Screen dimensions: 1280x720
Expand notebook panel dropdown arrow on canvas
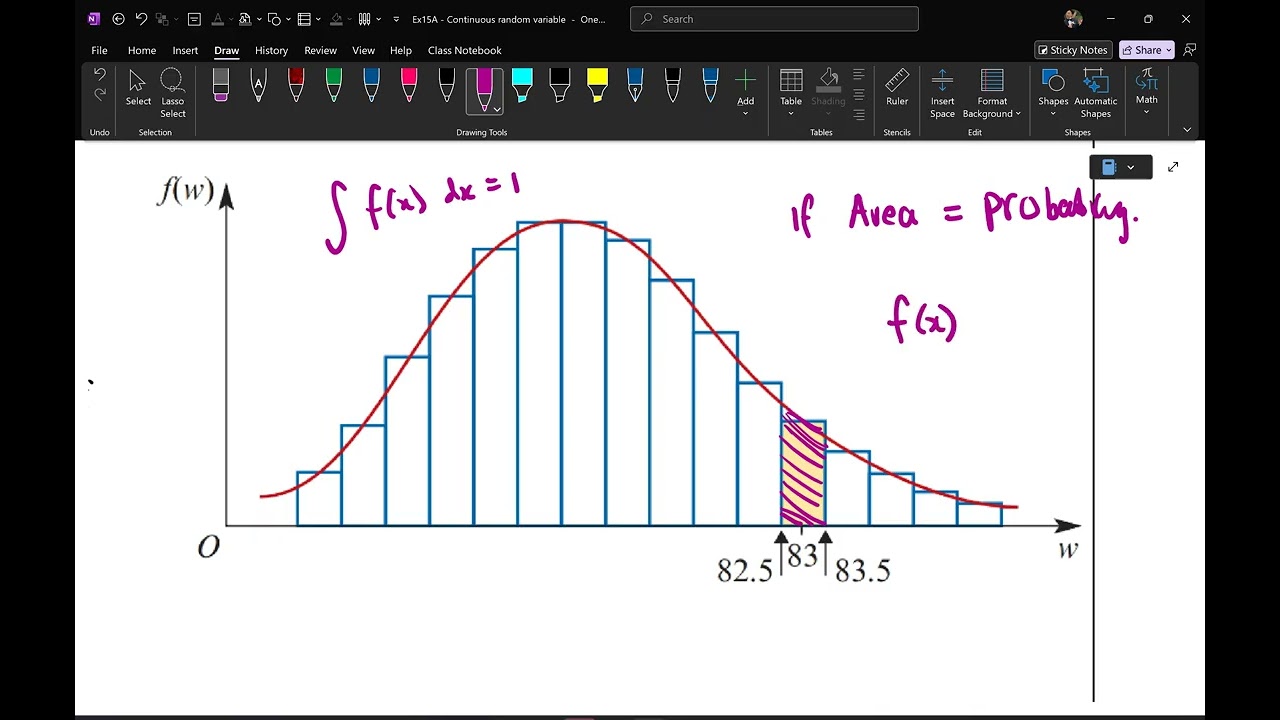pos(1131,167)
